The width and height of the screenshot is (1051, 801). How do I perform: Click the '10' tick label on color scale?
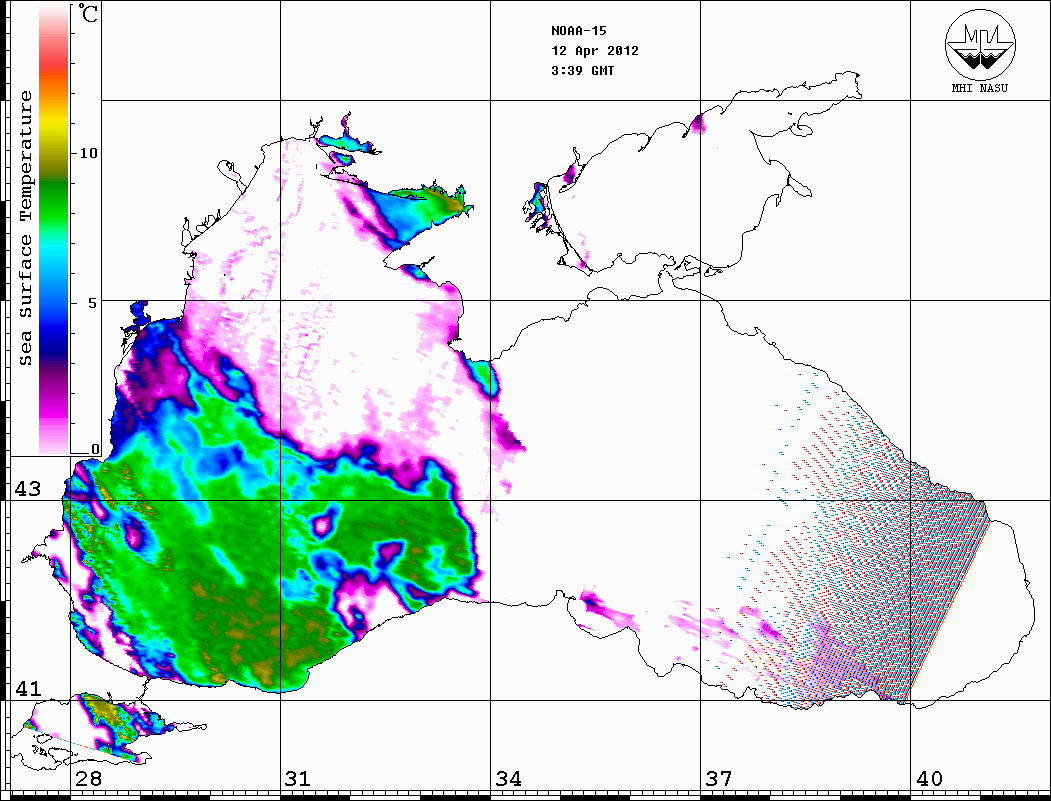[88, 153]
